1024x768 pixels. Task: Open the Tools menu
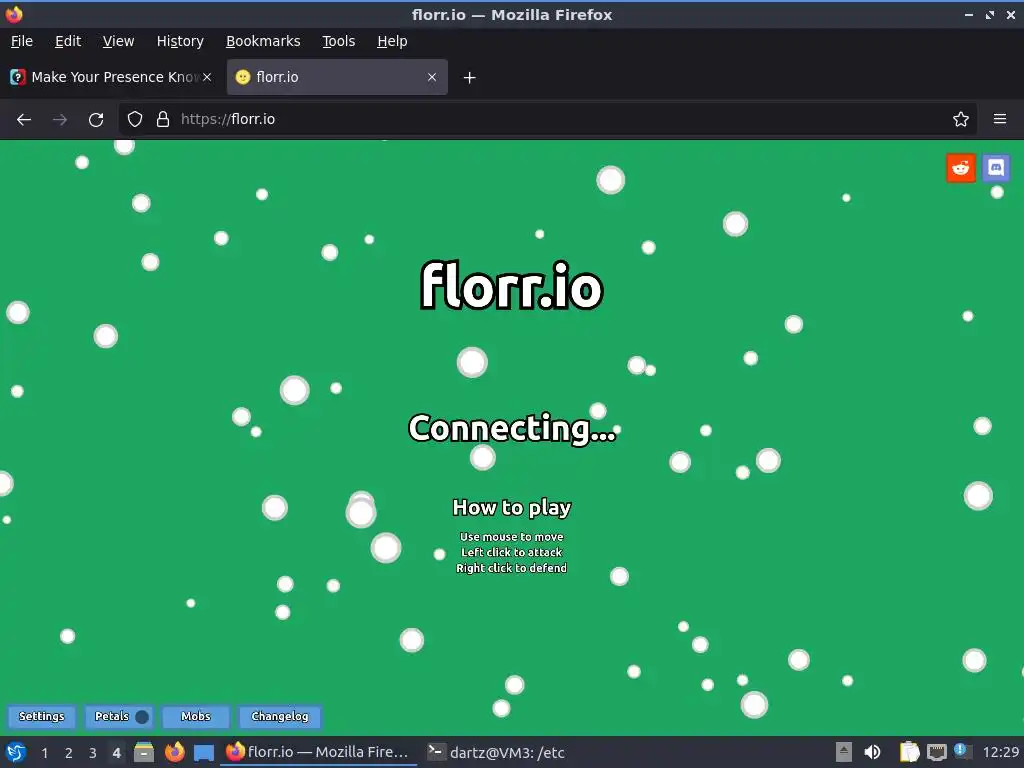pos(338,41)
